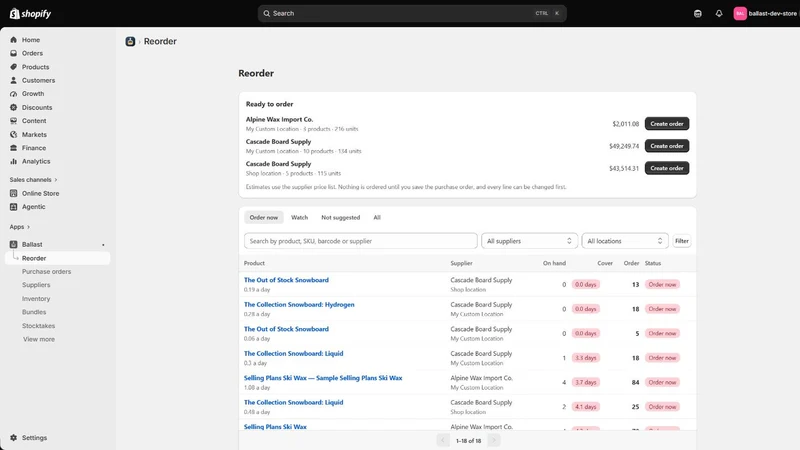Viewport: 800px width, 450px height.
Task: Click the $2,011.08 estimate amount
Action: (x=626, y=124)
